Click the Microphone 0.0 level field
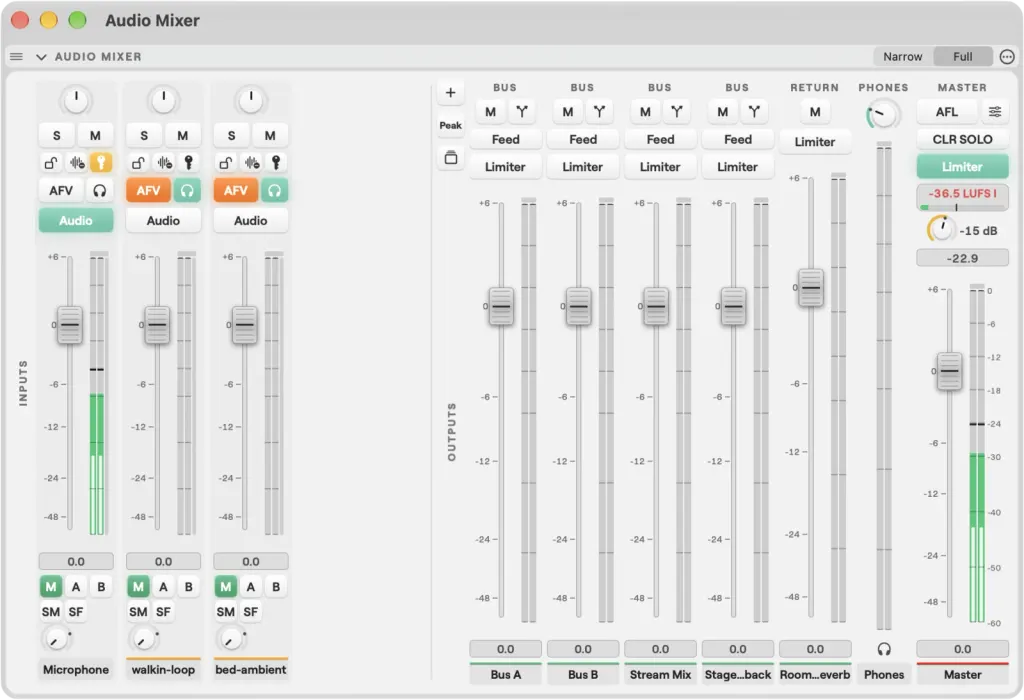The height and width of the screenshot is (700, 1024). [x=76, y=562]
